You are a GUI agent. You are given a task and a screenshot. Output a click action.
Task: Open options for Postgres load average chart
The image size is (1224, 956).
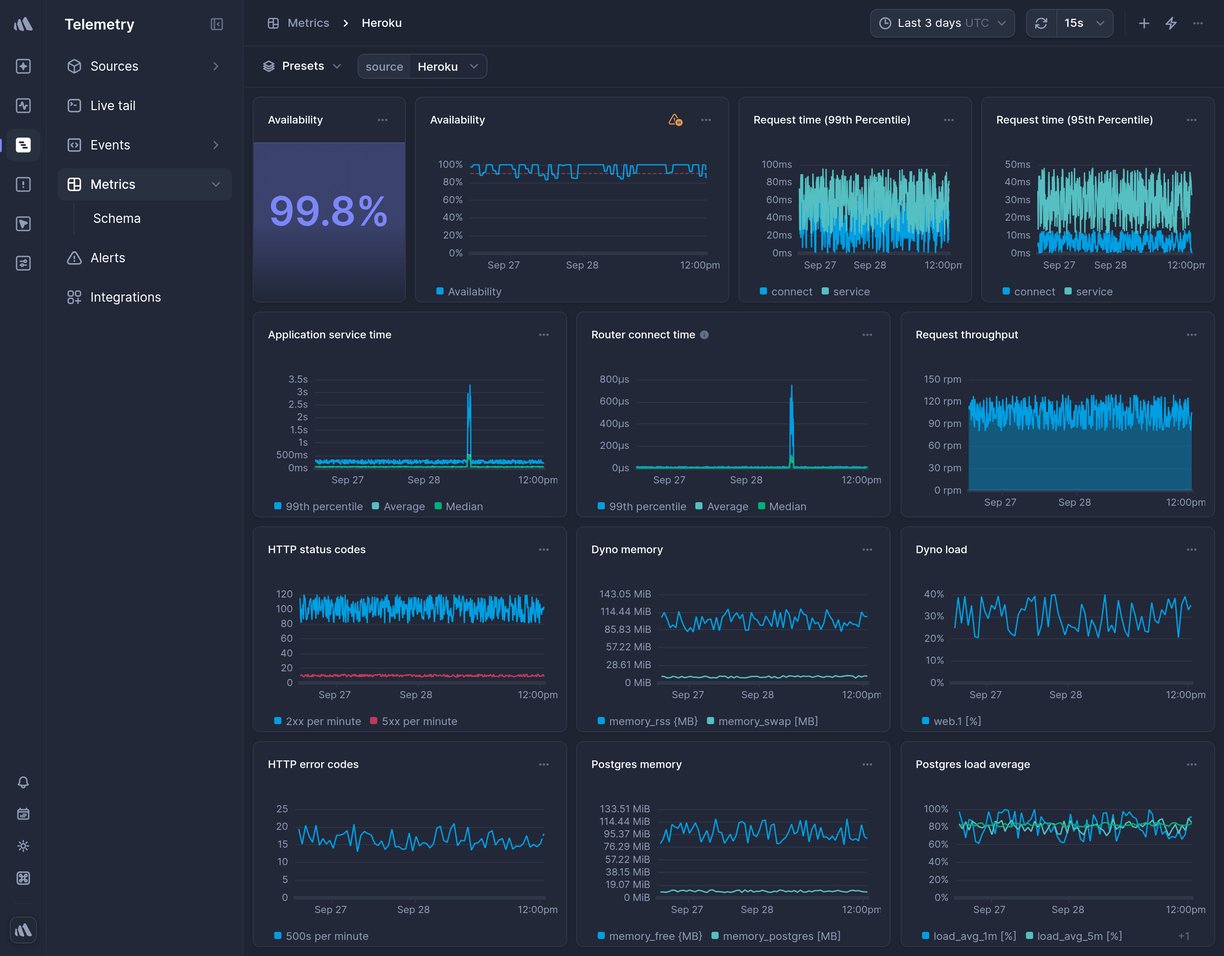click(x=1191, y=765)
